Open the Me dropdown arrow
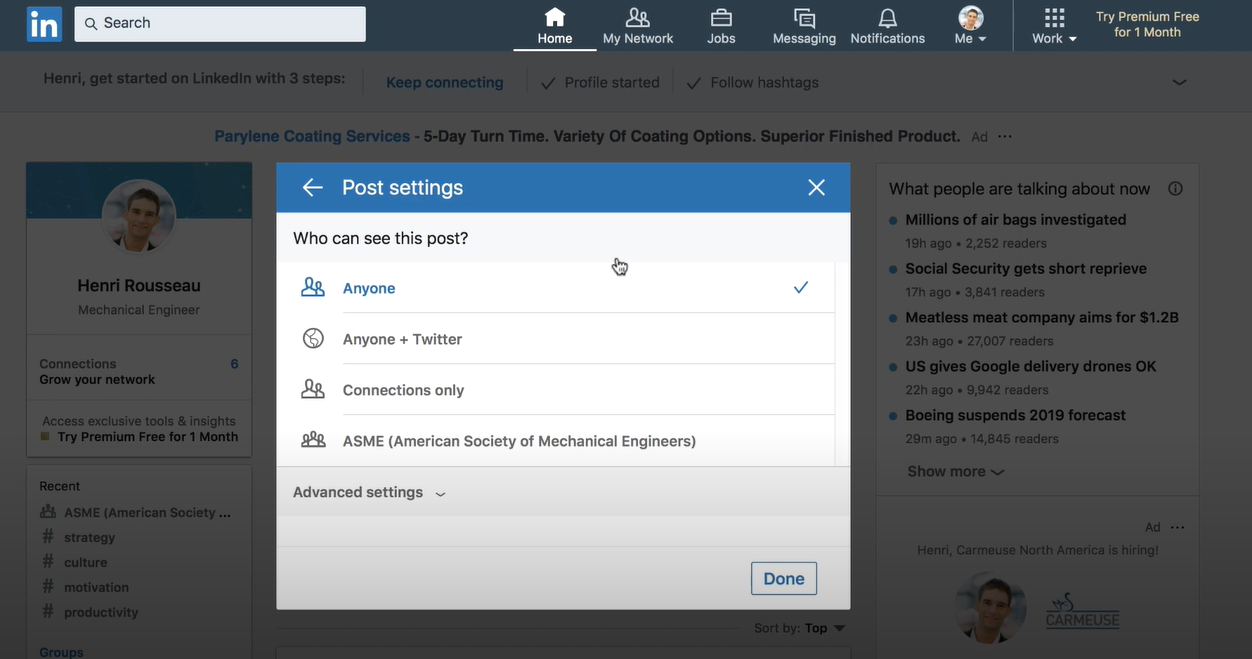Viewport: 1252px width, 659px height. (x=982, y=39)
